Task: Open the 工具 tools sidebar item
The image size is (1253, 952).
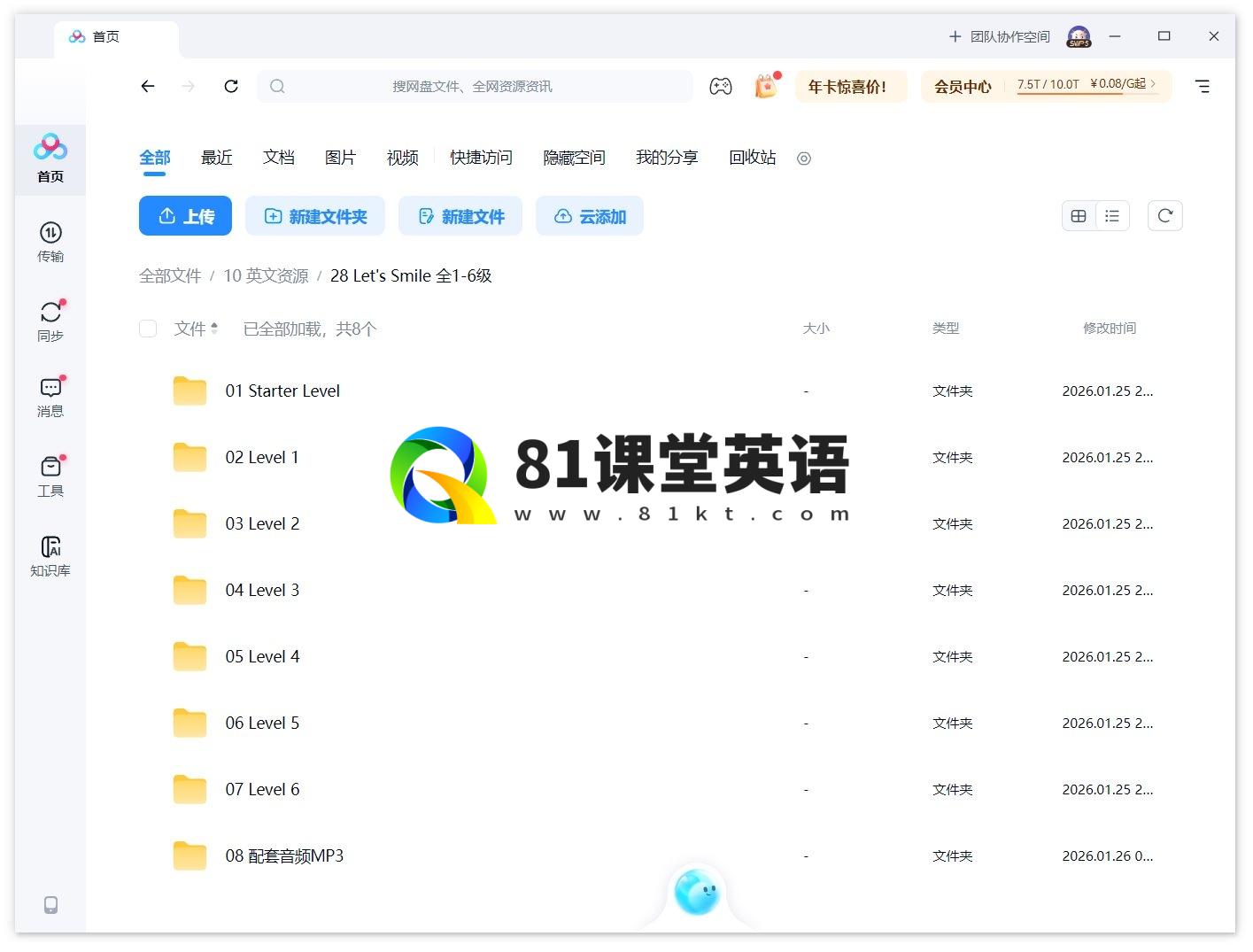Action: tap(50, 476)
